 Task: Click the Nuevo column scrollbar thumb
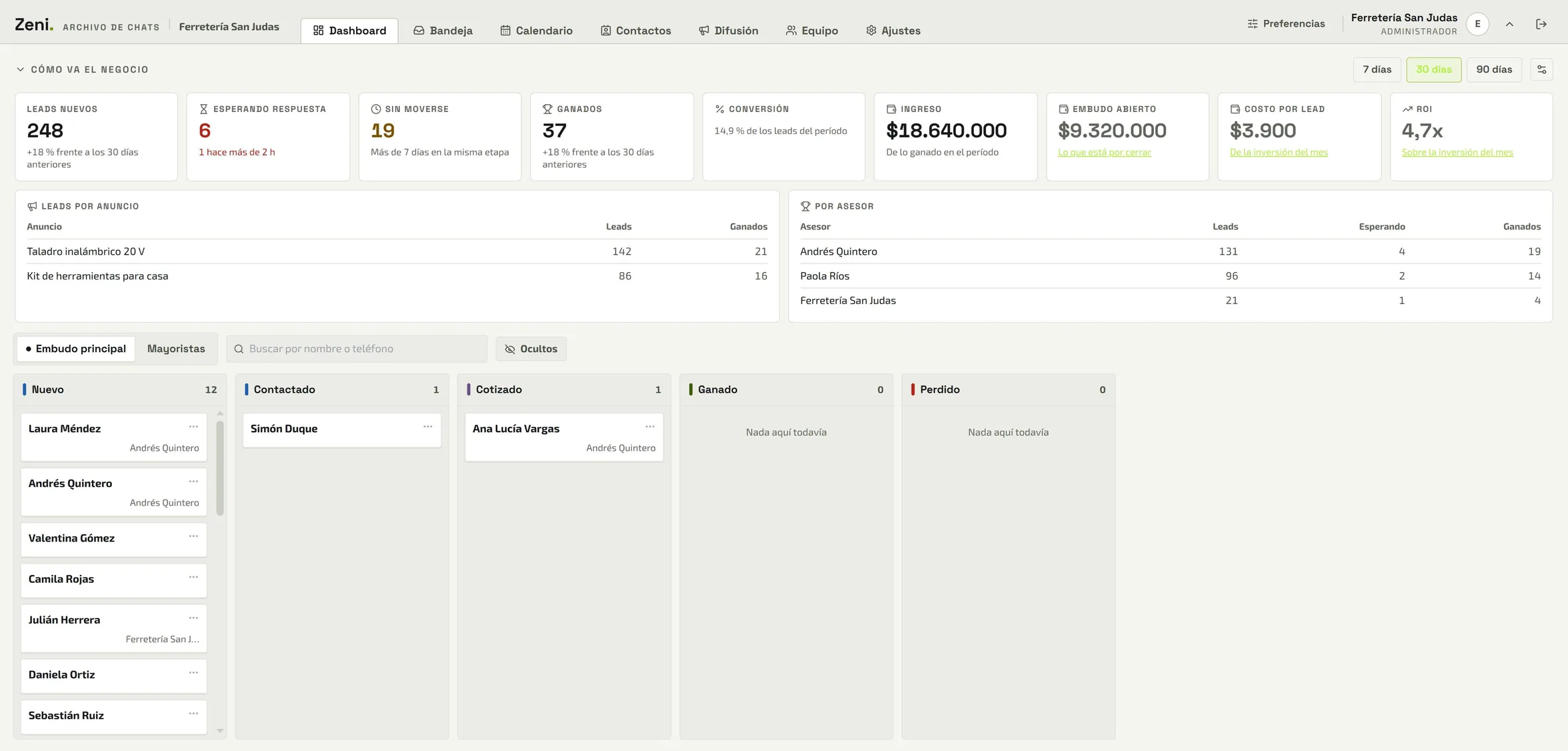[220, 468]
